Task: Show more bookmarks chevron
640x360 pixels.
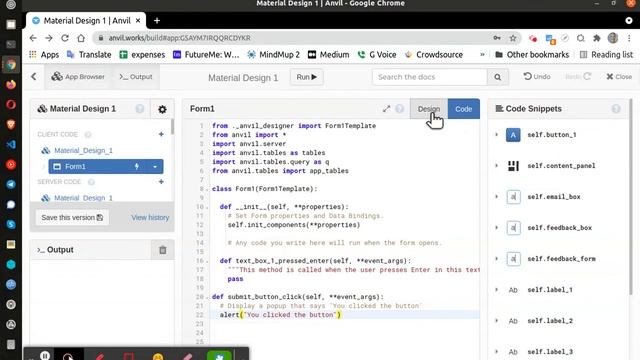Action: pyautogui.click(x=482, y=54)
